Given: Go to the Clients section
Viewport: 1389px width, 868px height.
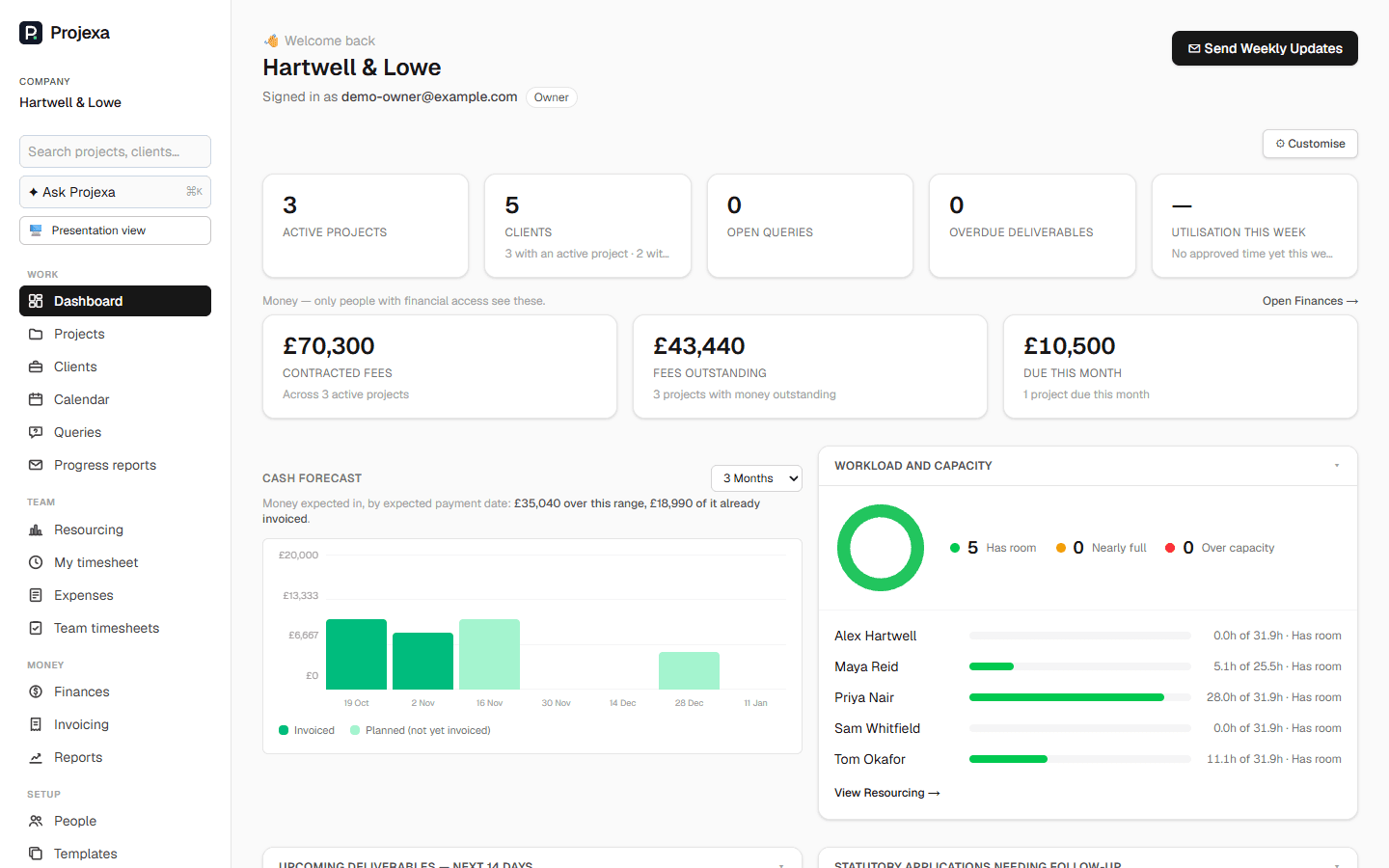Looking at the screenshot, I should click(x=115, y=366).
